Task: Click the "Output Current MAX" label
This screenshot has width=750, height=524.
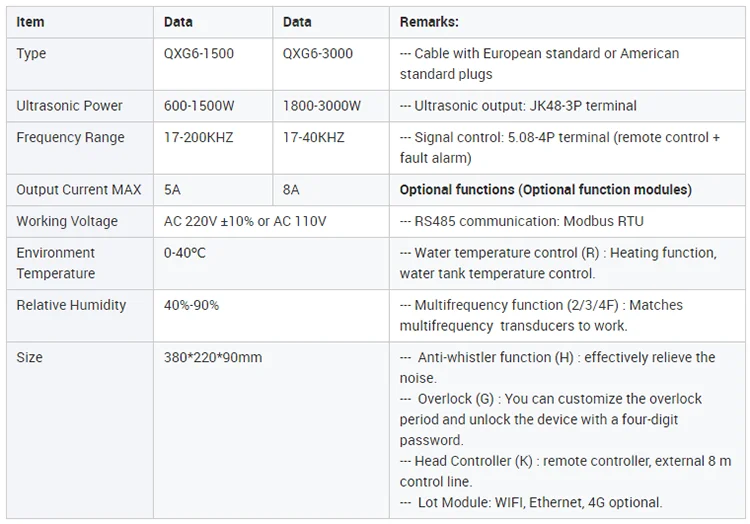Action: 79,190
